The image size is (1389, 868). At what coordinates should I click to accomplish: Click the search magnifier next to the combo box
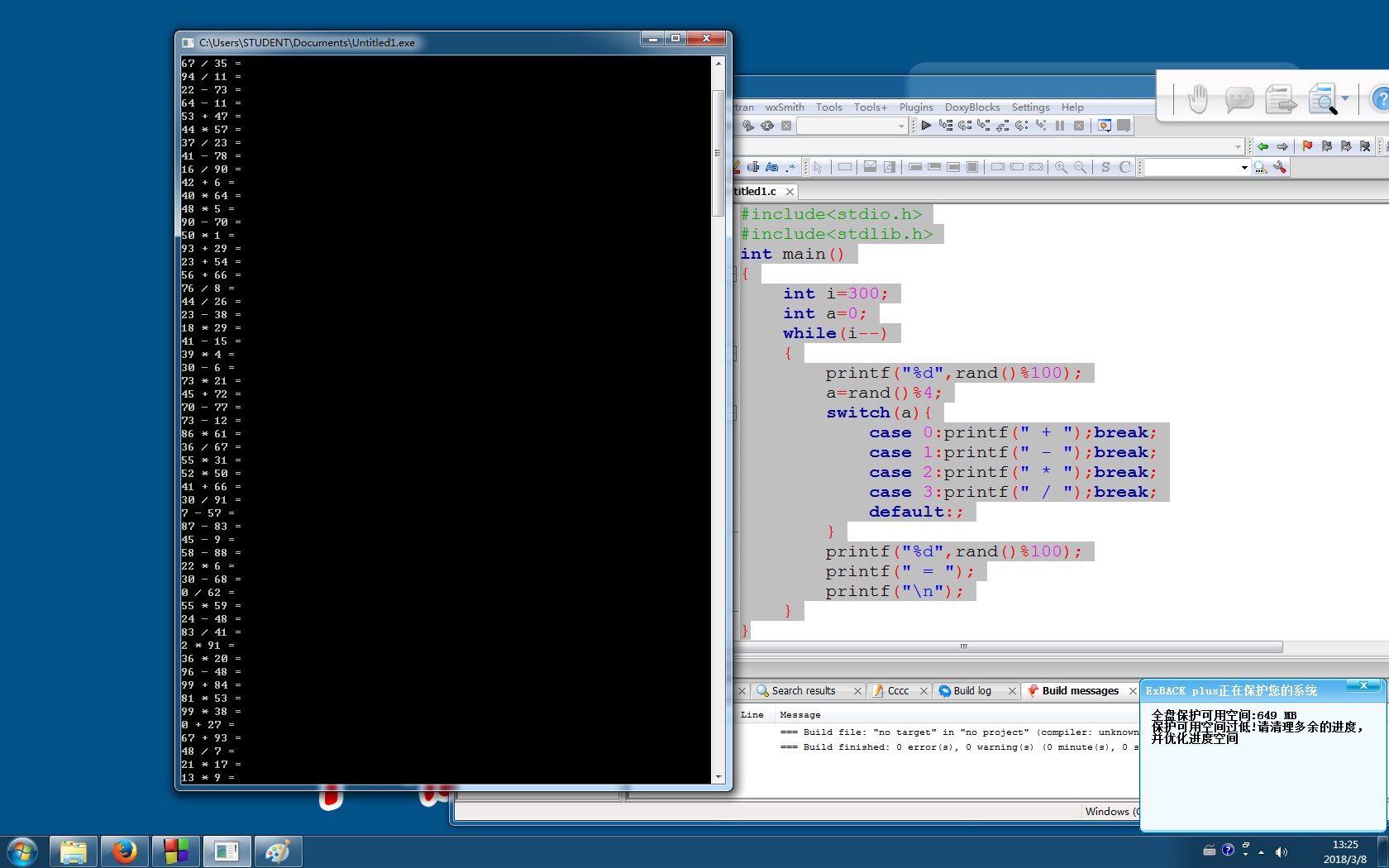[x=1260, y=167]
